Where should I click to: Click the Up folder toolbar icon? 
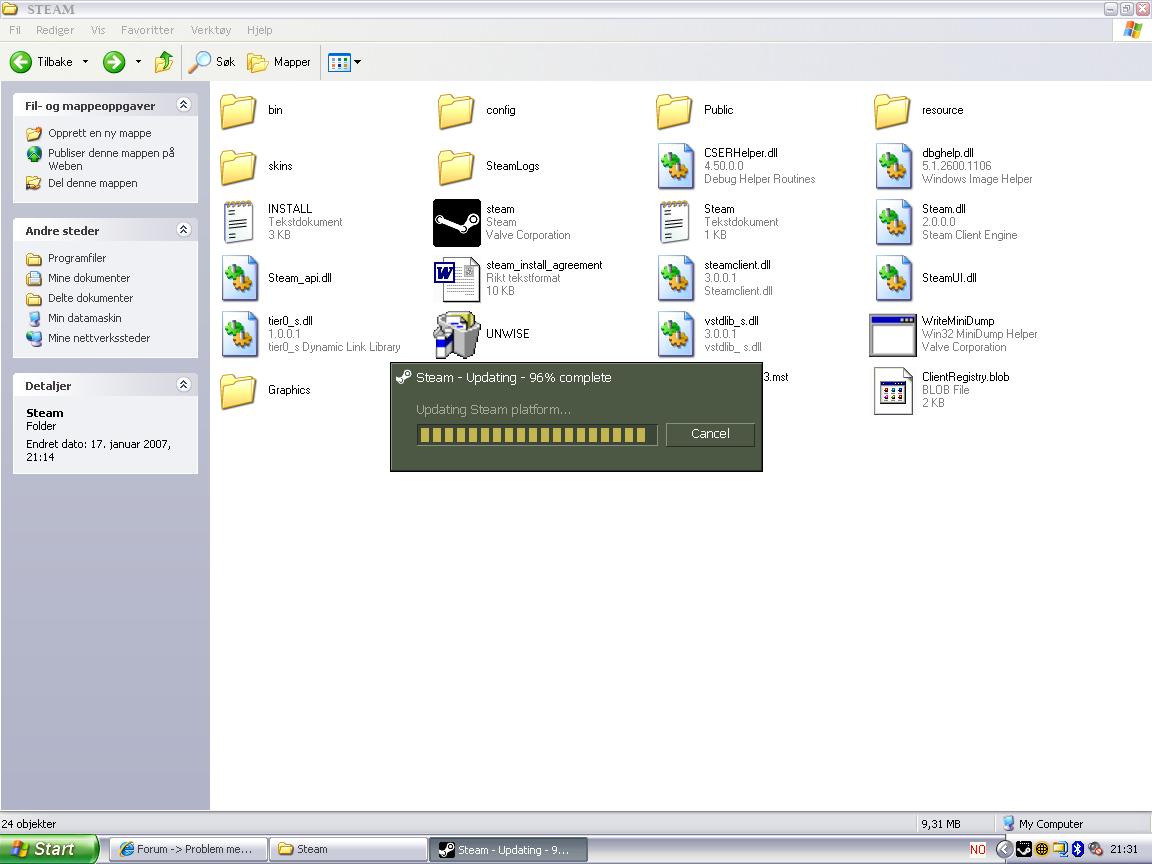click(x=164, y=62)
